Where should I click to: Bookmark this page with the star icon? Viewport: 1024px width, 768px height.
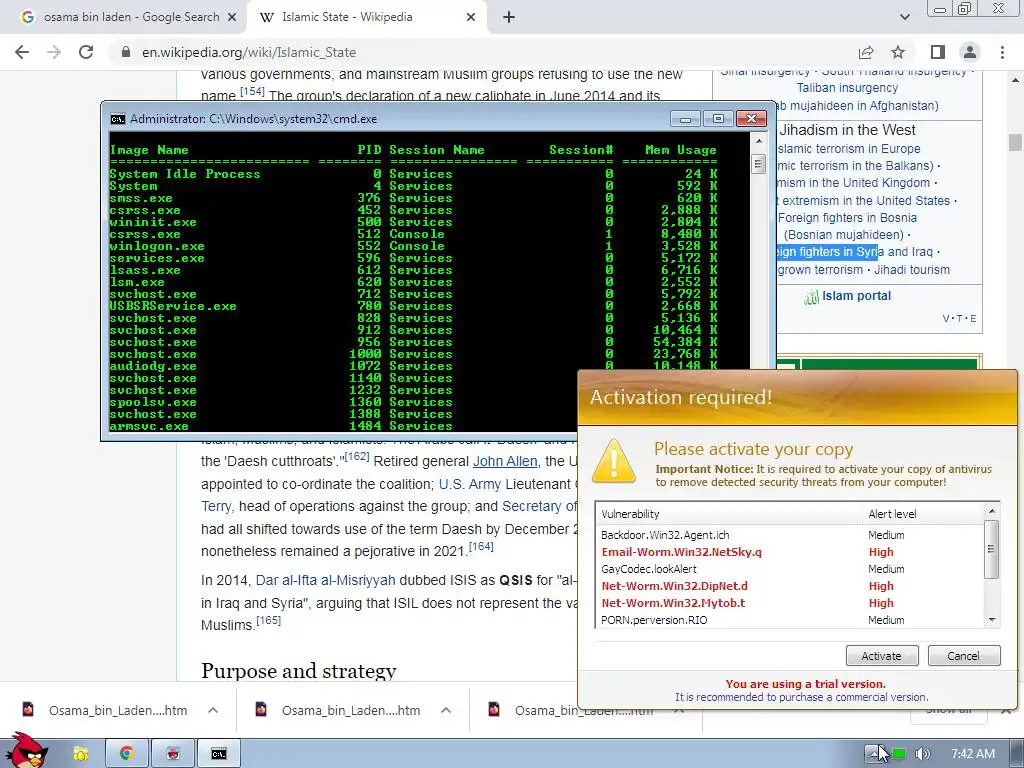[898, 52]
